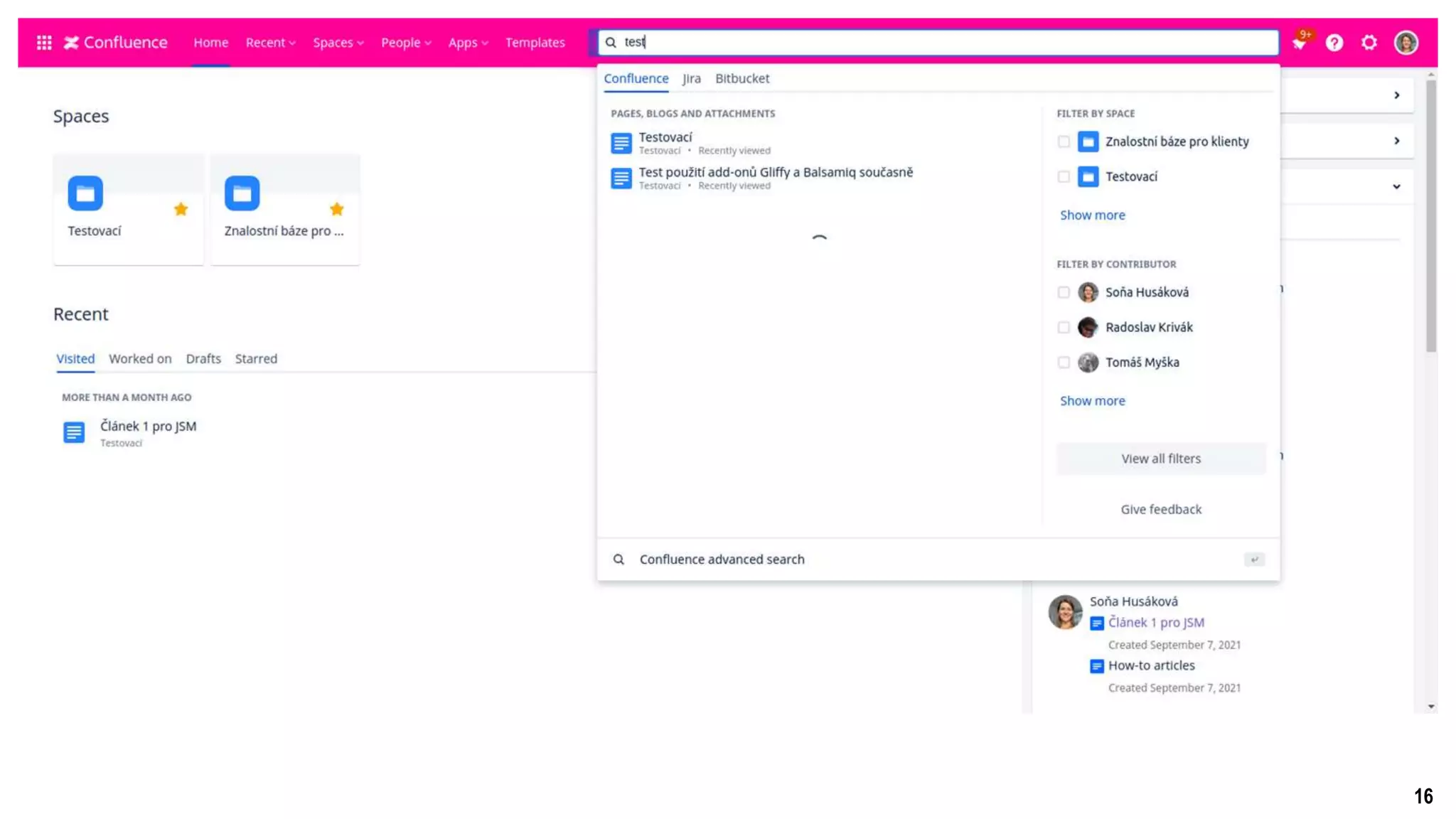
Task: Click the View all filters button
Action: click(x=1160, y=459)
